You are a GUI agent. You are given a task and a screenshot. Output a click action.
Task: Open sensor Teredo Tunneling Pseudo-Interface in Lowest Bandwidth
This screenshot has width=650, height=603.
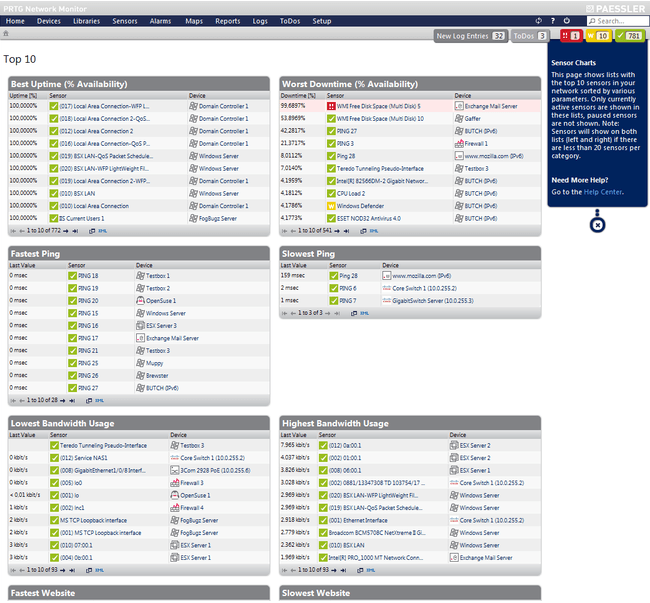103,446
